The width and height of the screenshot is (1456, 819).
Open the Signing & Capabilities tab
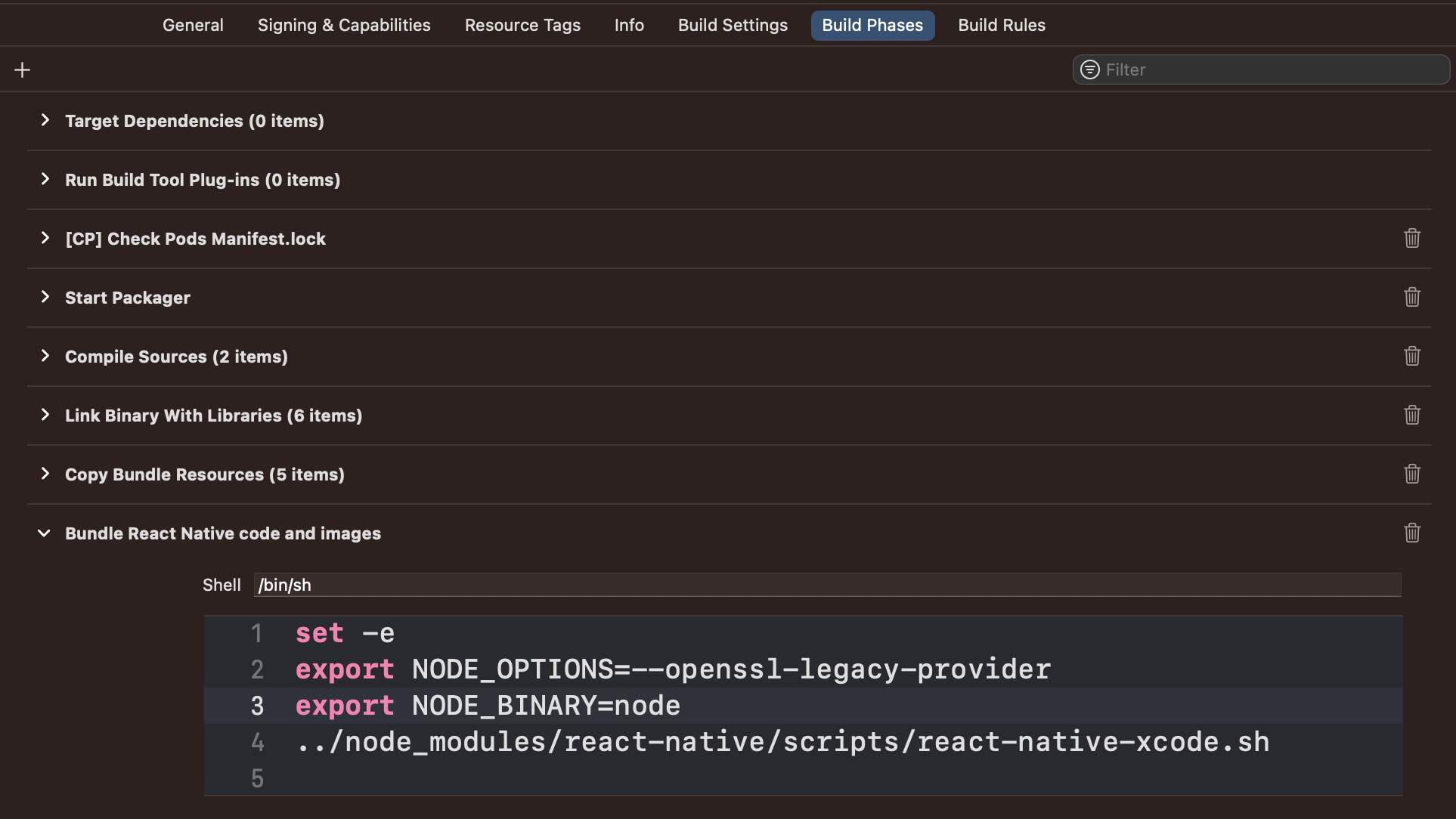pyautogui.click(x=344, y=26)
